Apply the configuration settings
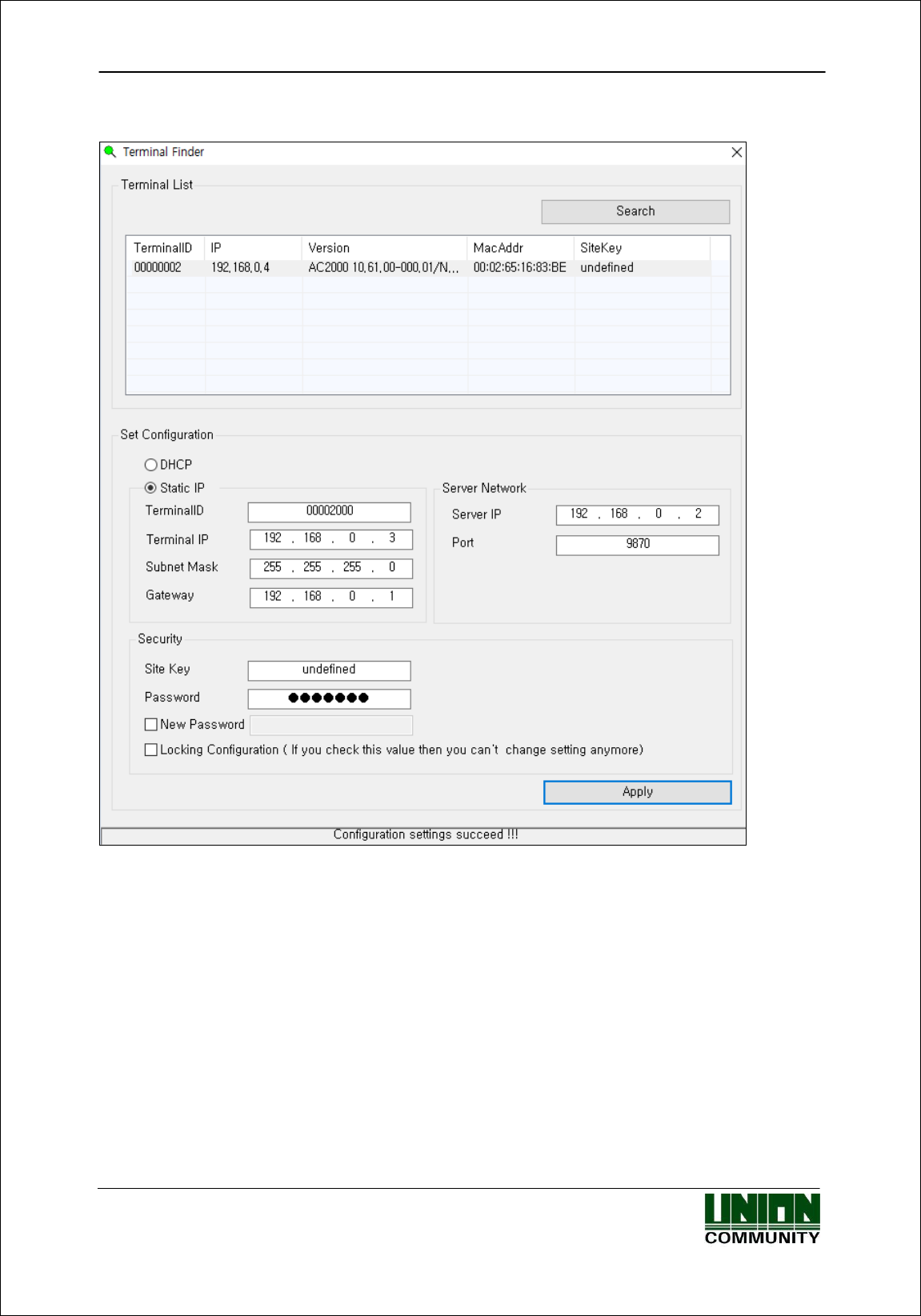The width and height of the screenshot is (921, 1316). click(637, 792)
